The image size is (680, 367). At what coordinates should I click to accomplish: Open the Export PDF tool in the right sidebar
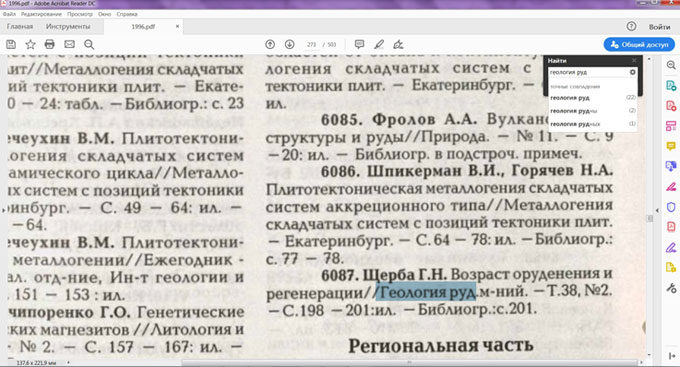[x=671, y=85]
